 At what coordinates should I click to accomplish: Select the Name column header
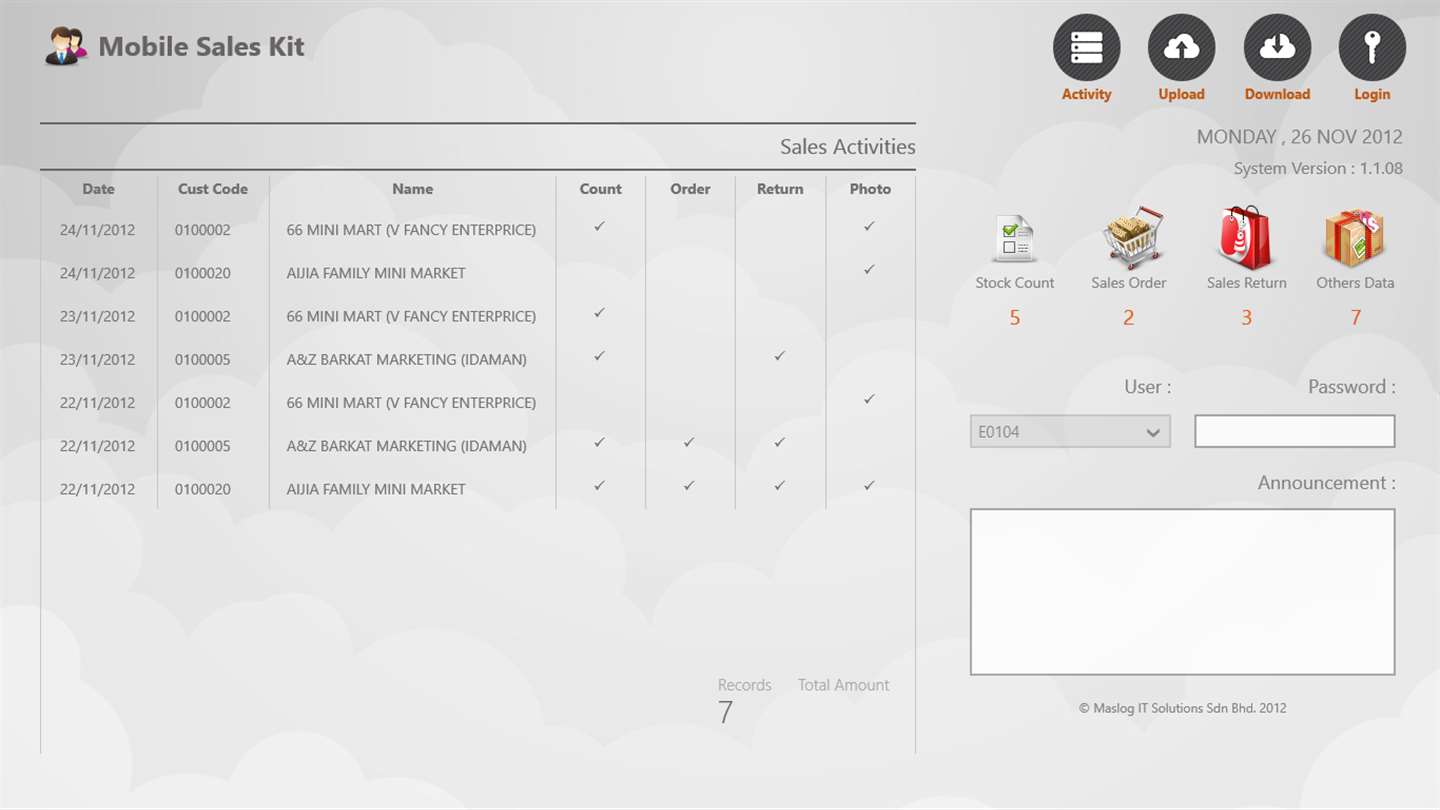click(x=412, y=188)
